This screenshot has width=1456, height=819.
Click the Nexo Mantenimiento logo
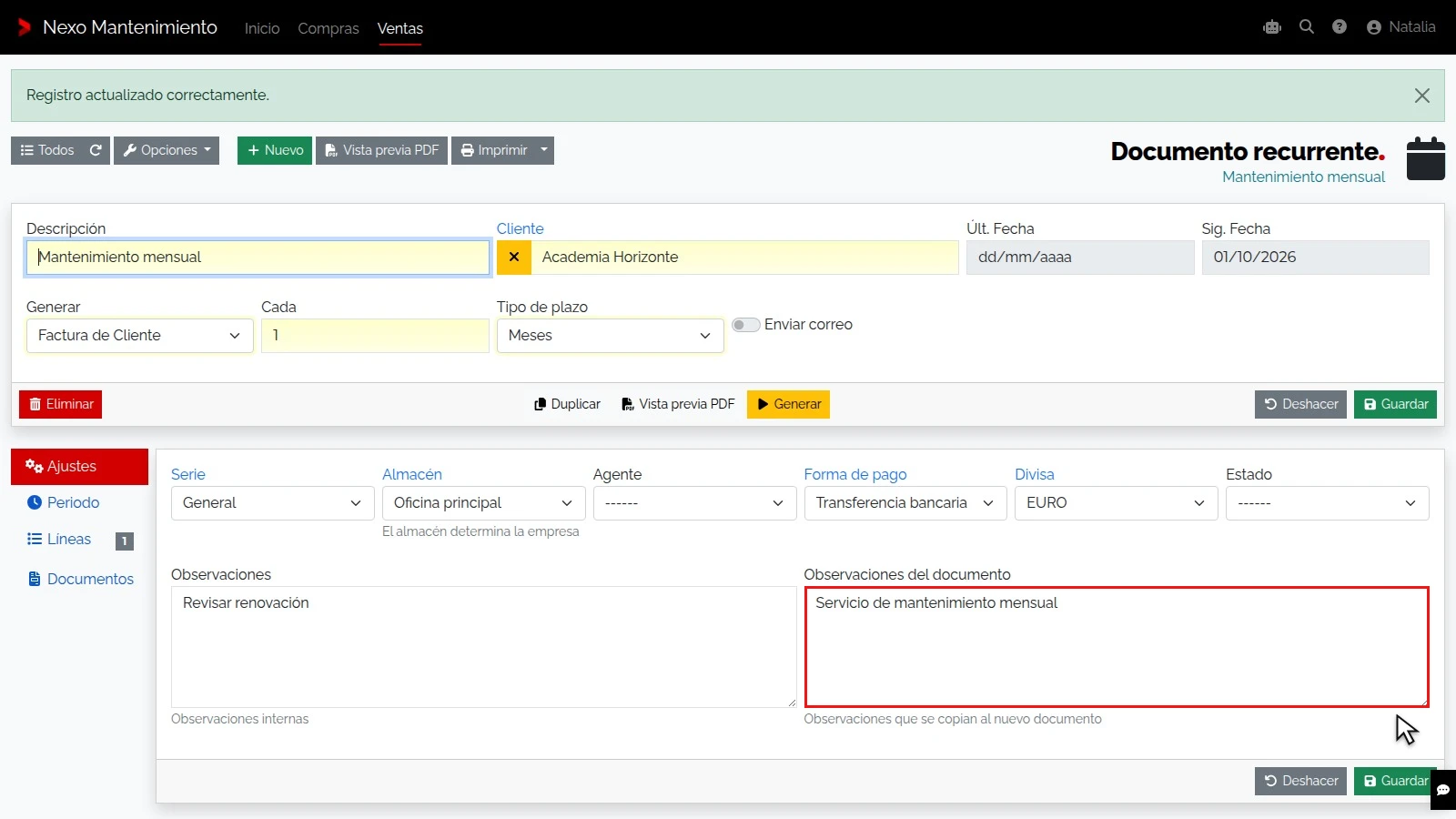point(117,27)
